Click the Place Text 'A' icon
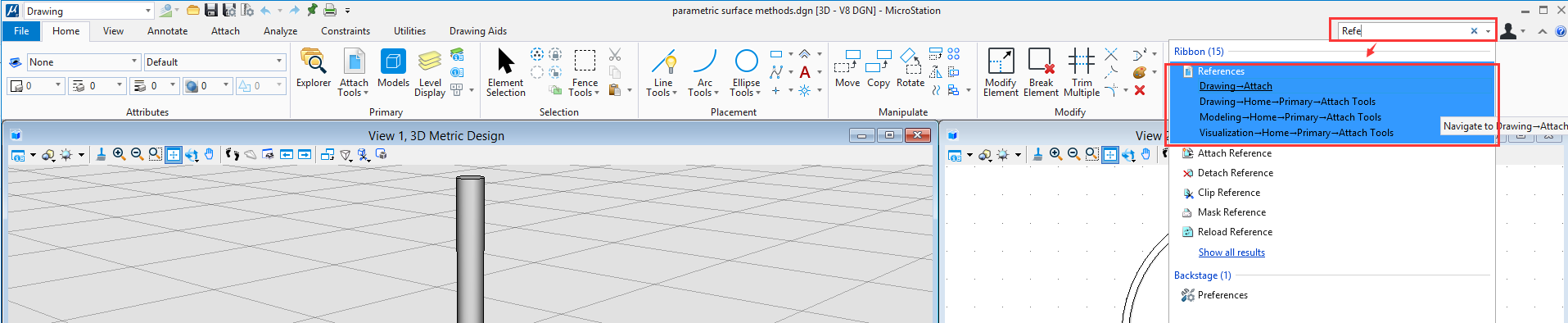The width and height of the screenshot is (1568, 323). (805, 72)
